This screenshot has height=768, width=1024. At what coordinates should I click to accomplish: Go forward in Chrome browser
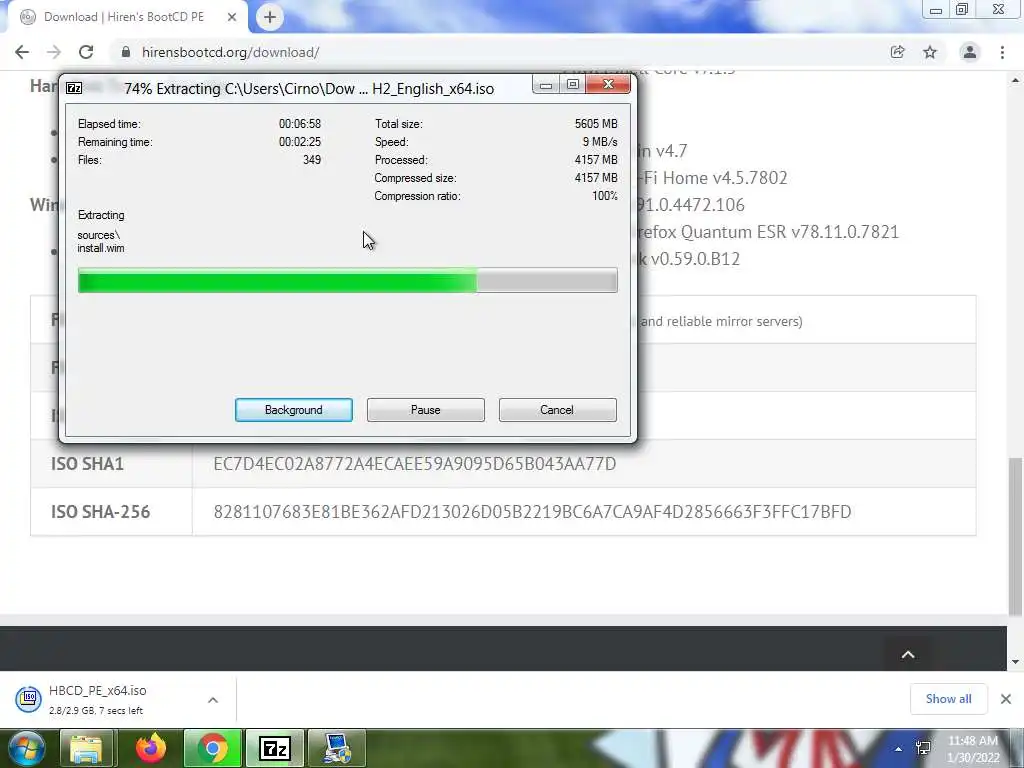(54, 52)
